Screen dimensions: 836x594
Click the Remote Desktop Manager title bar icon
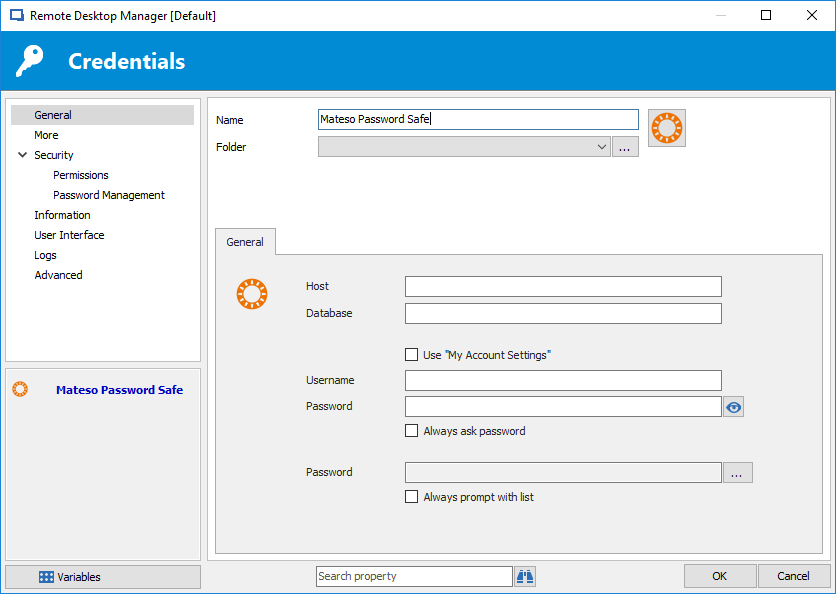click(x=17, y=15)
